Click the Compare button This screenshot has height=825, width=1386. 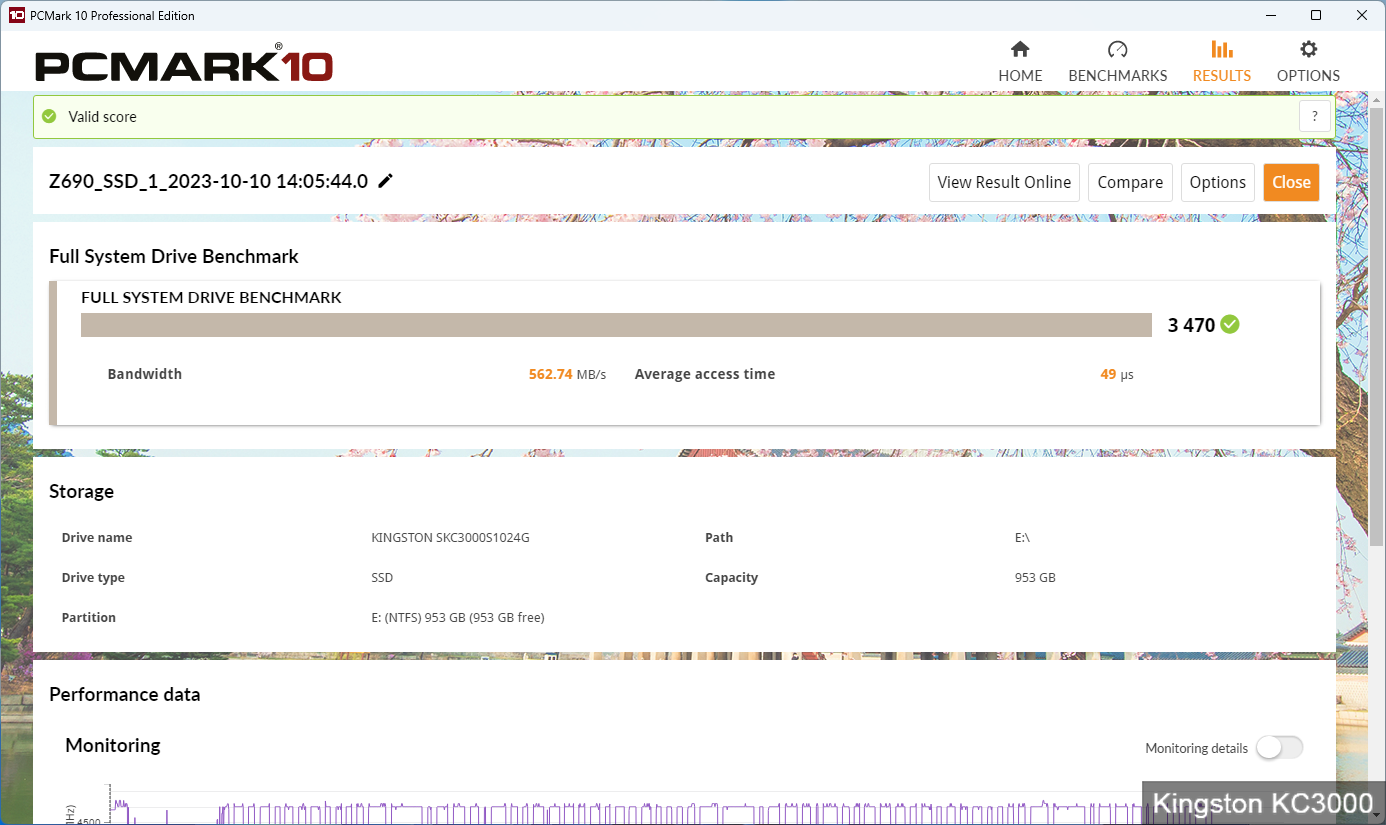click(1130, 182)
